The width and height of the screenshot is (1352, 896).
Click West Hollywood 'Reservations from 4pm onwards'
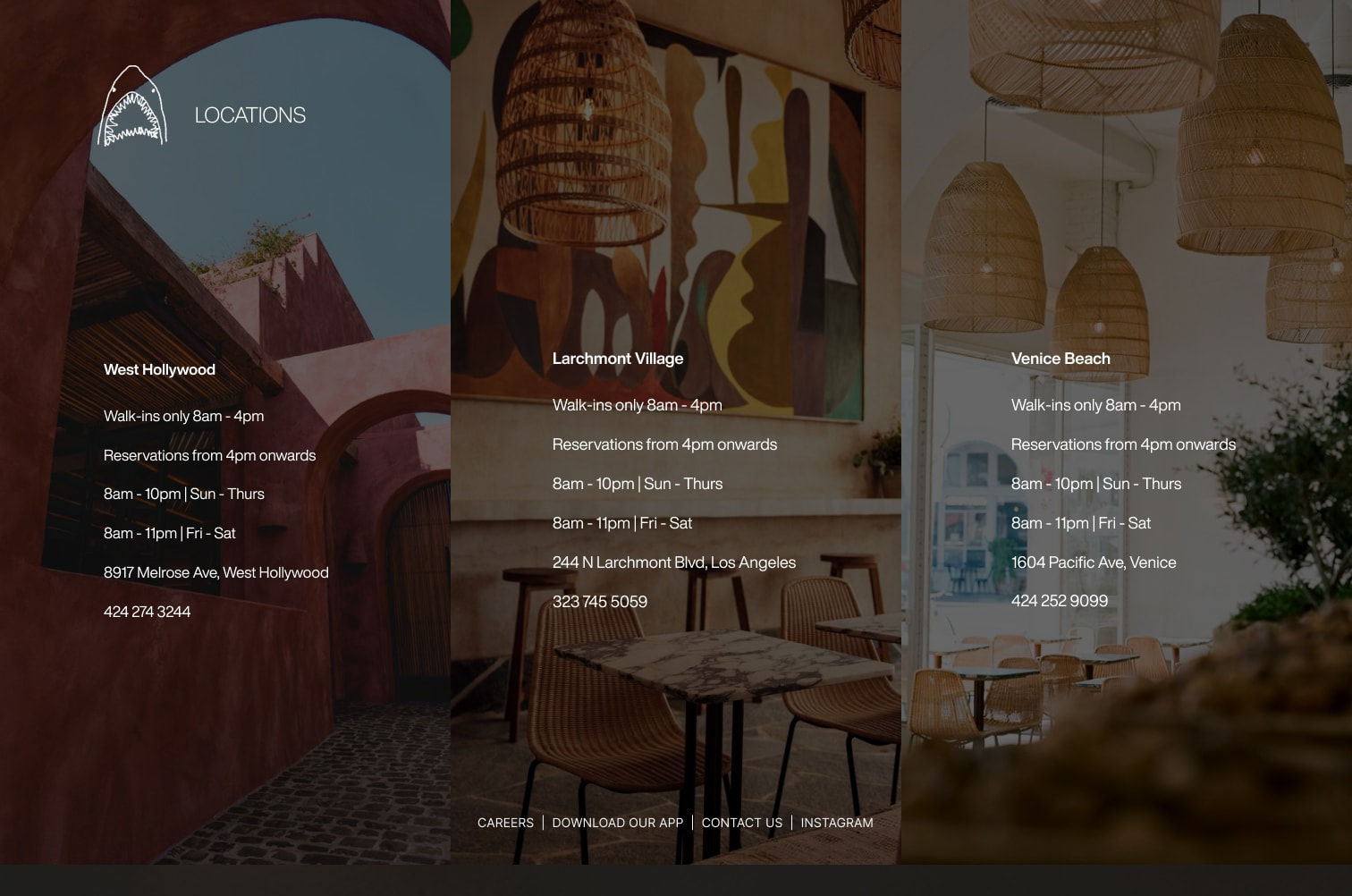(210, 455)
